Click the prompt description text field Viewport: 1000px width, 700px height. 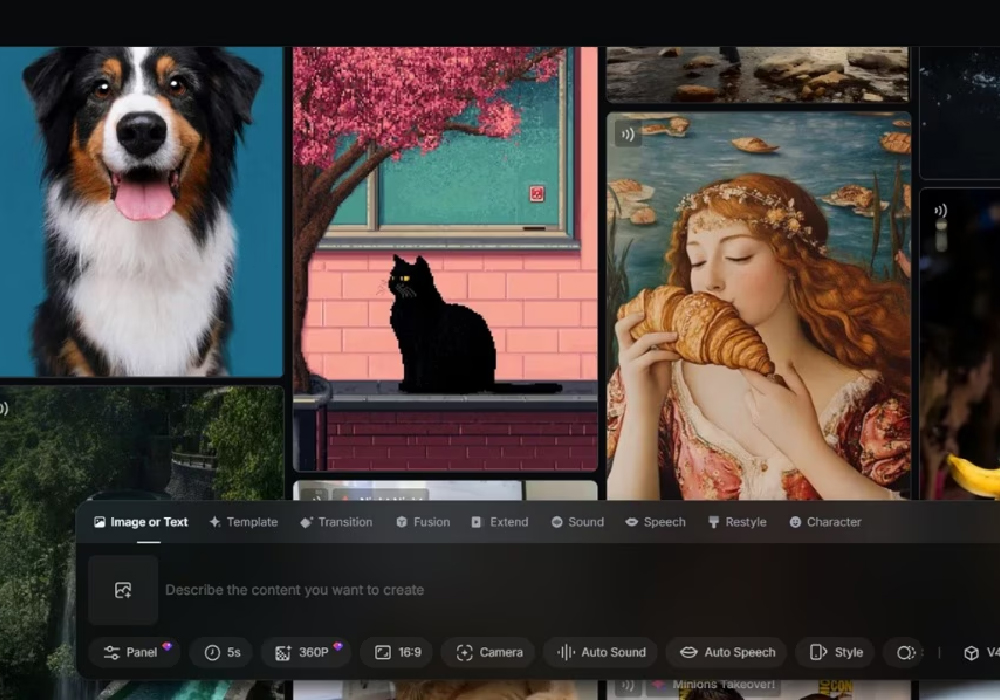coord(500,590)
